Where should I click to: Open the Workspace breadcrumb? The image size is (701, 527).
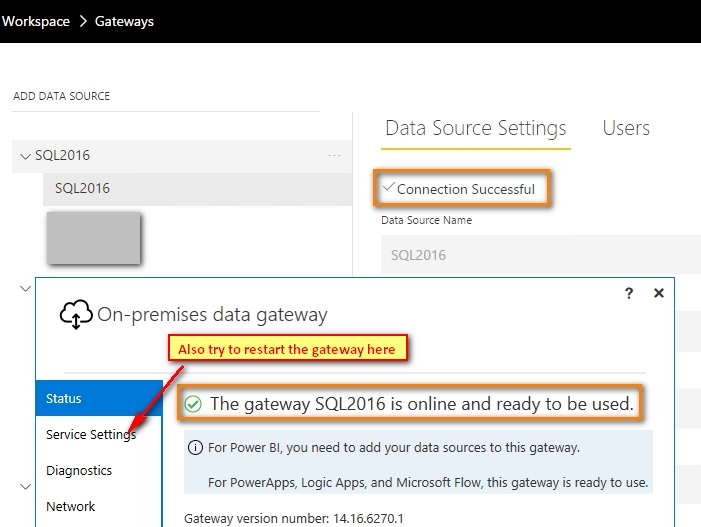tap(35, 21)
